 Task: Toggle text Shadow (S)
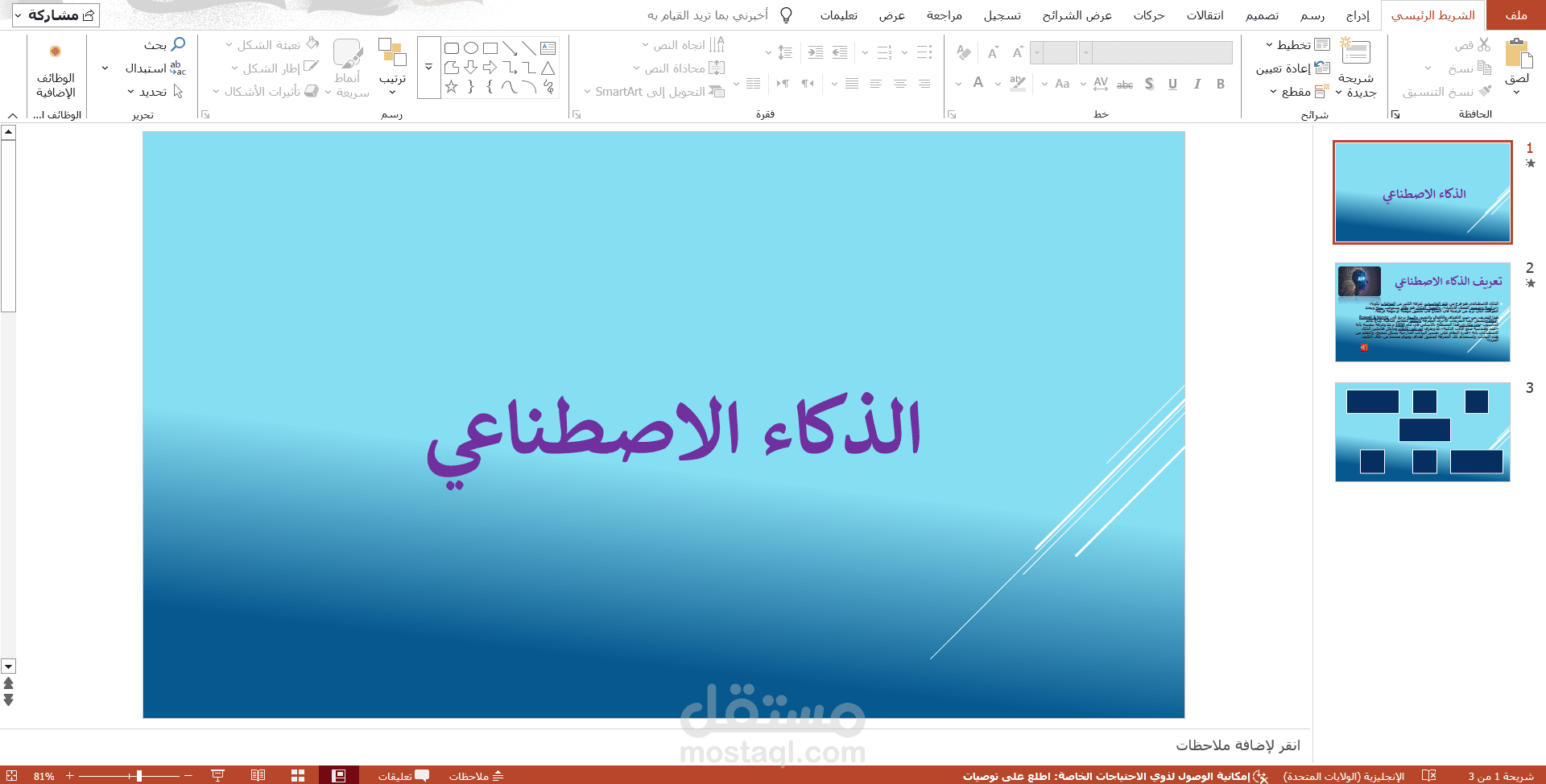point(1149,84)
